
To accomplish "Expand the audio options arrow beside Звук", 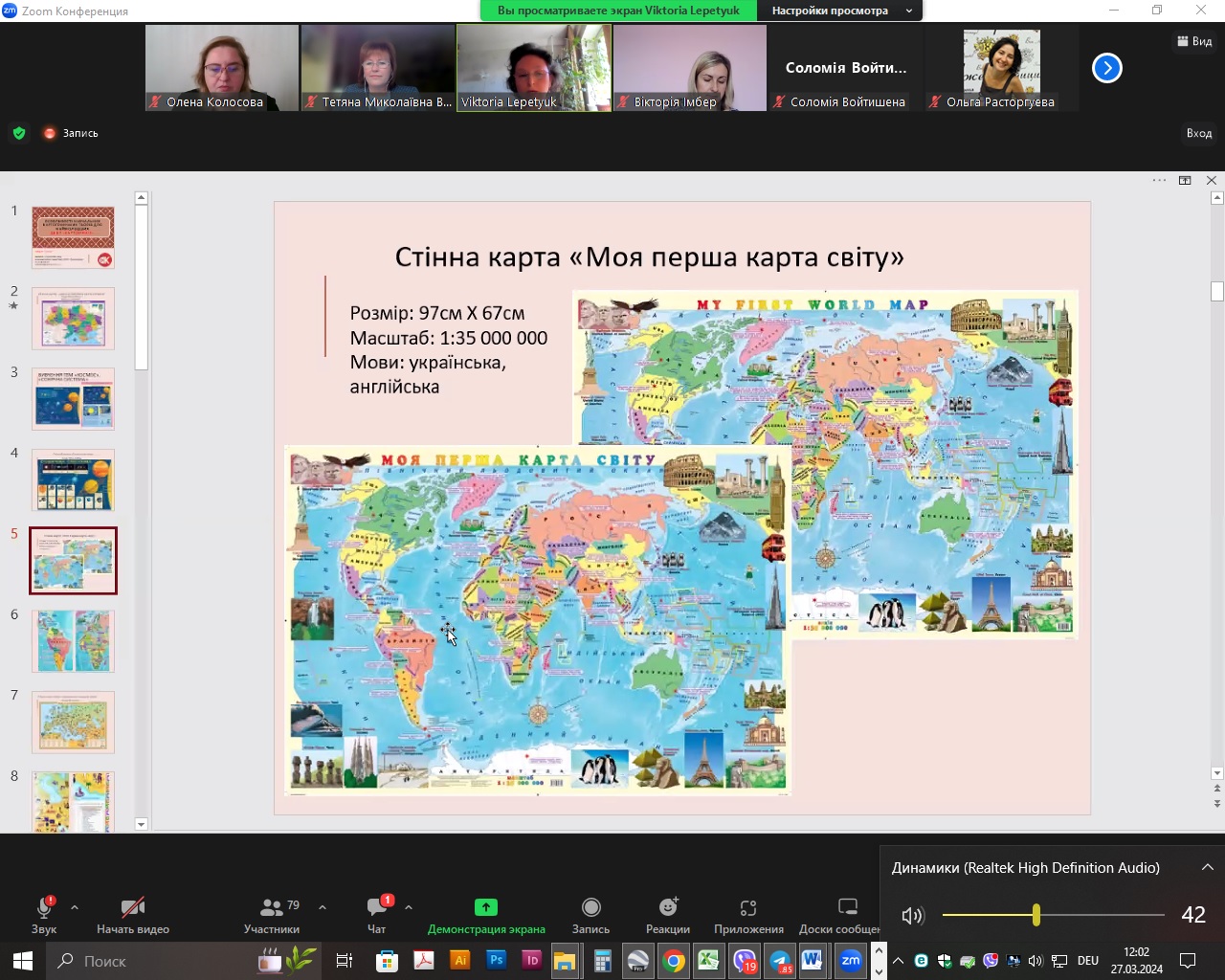I will pos(75,907).
